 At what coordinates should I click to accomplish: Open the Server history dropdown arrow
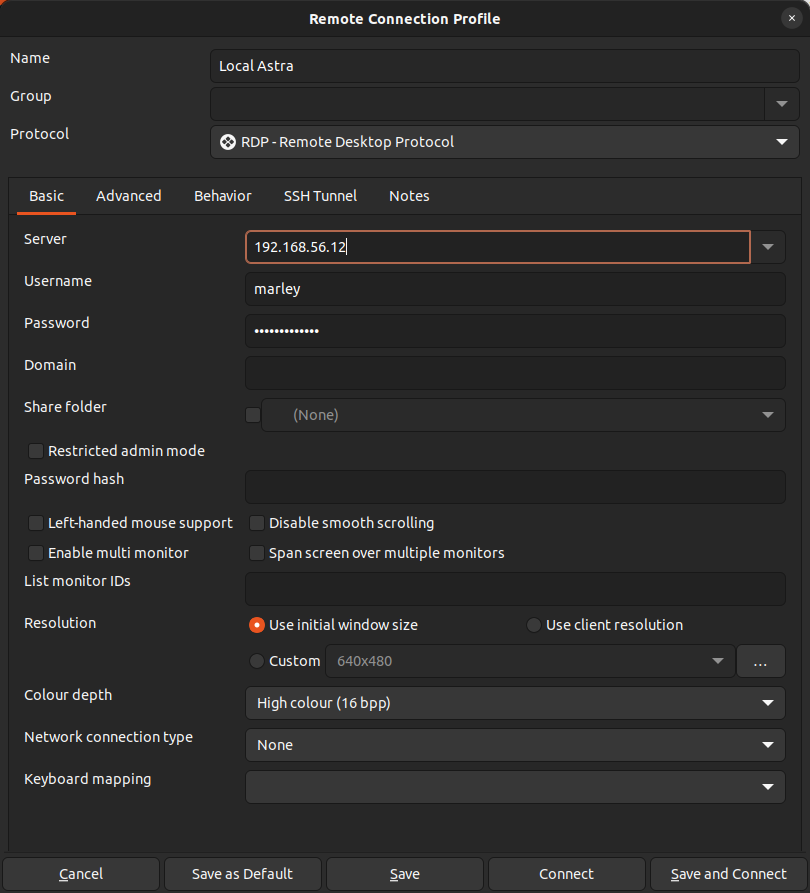[768, 247]
